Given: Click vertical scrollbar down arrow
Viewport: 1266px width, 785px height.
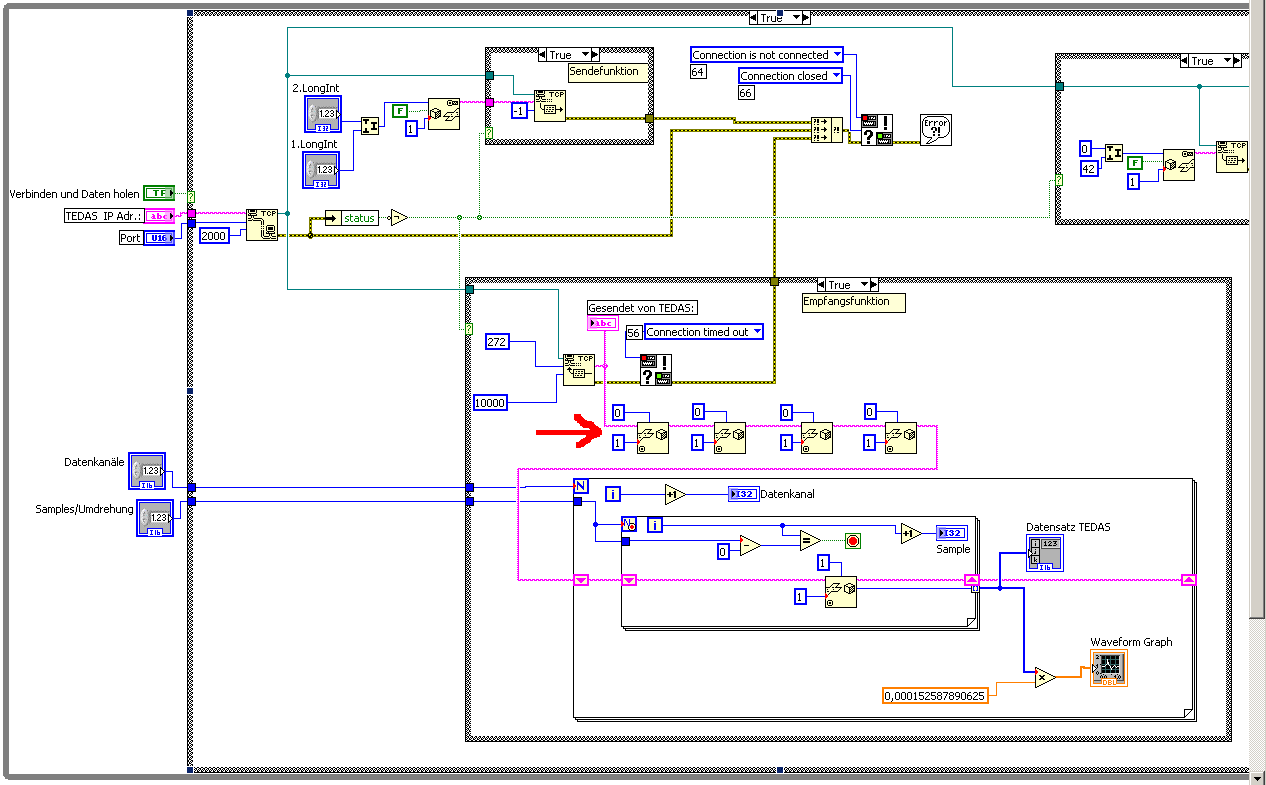Looking at the screenshot, I should pyautogui.click(x=1257, y=776).
